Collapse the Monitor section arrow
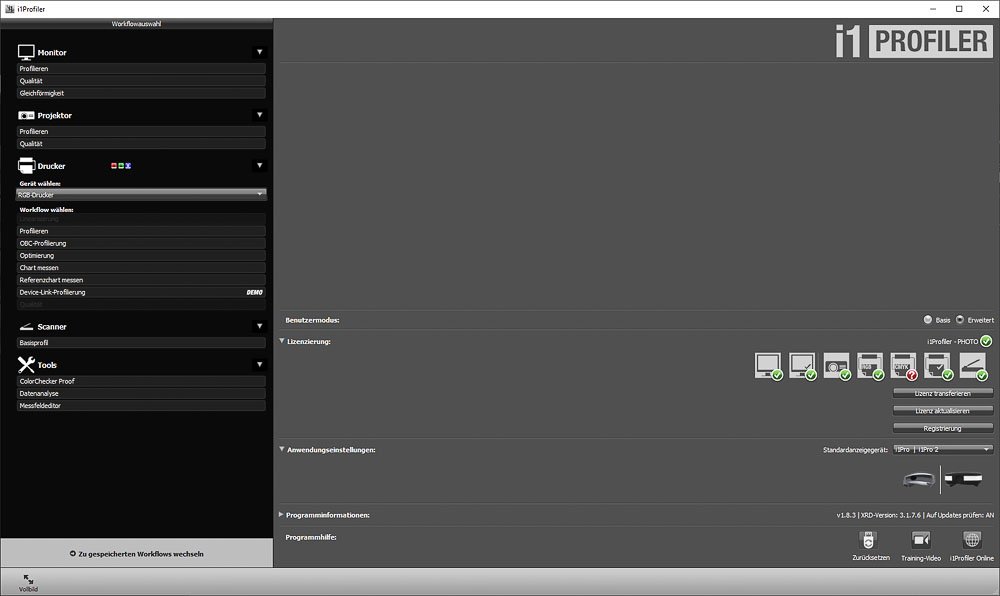The width and height of the screenshot is (1000, 596). point(260,52)
